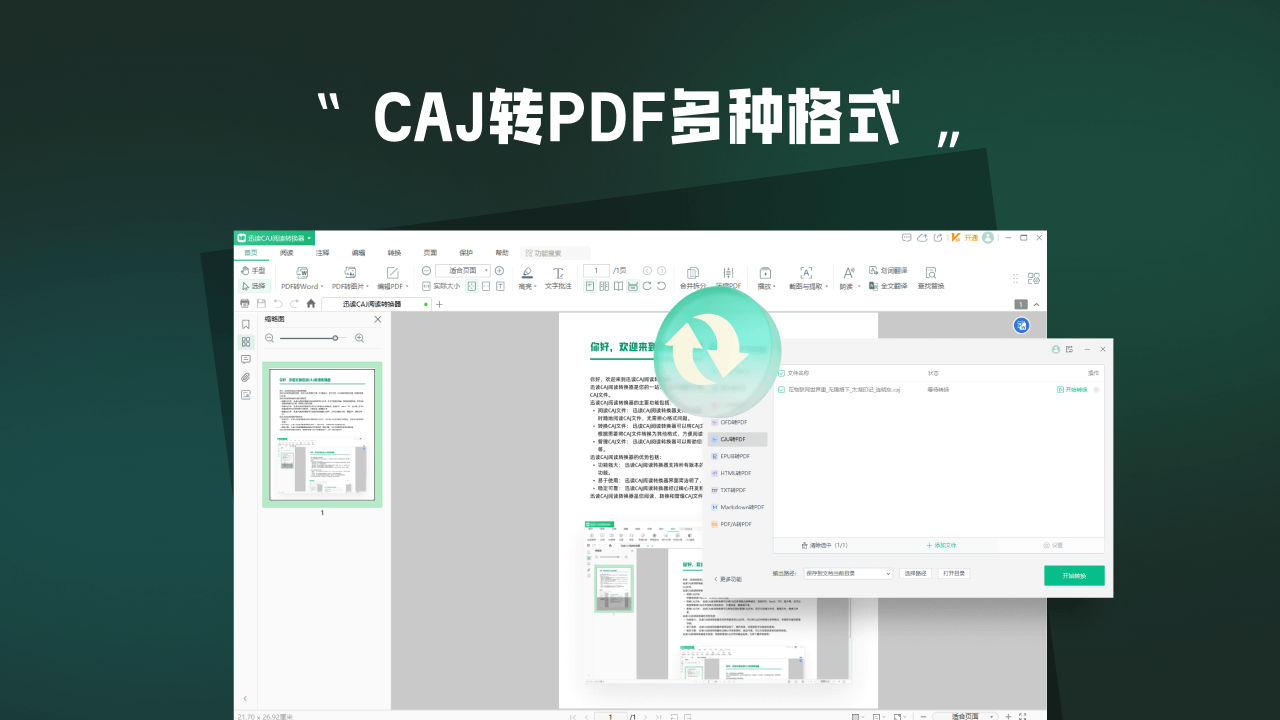The image size is (1280, 720).
Task: Set view to 实际大小 actual size
Action: pyautogui.click(x=441, y=286)
